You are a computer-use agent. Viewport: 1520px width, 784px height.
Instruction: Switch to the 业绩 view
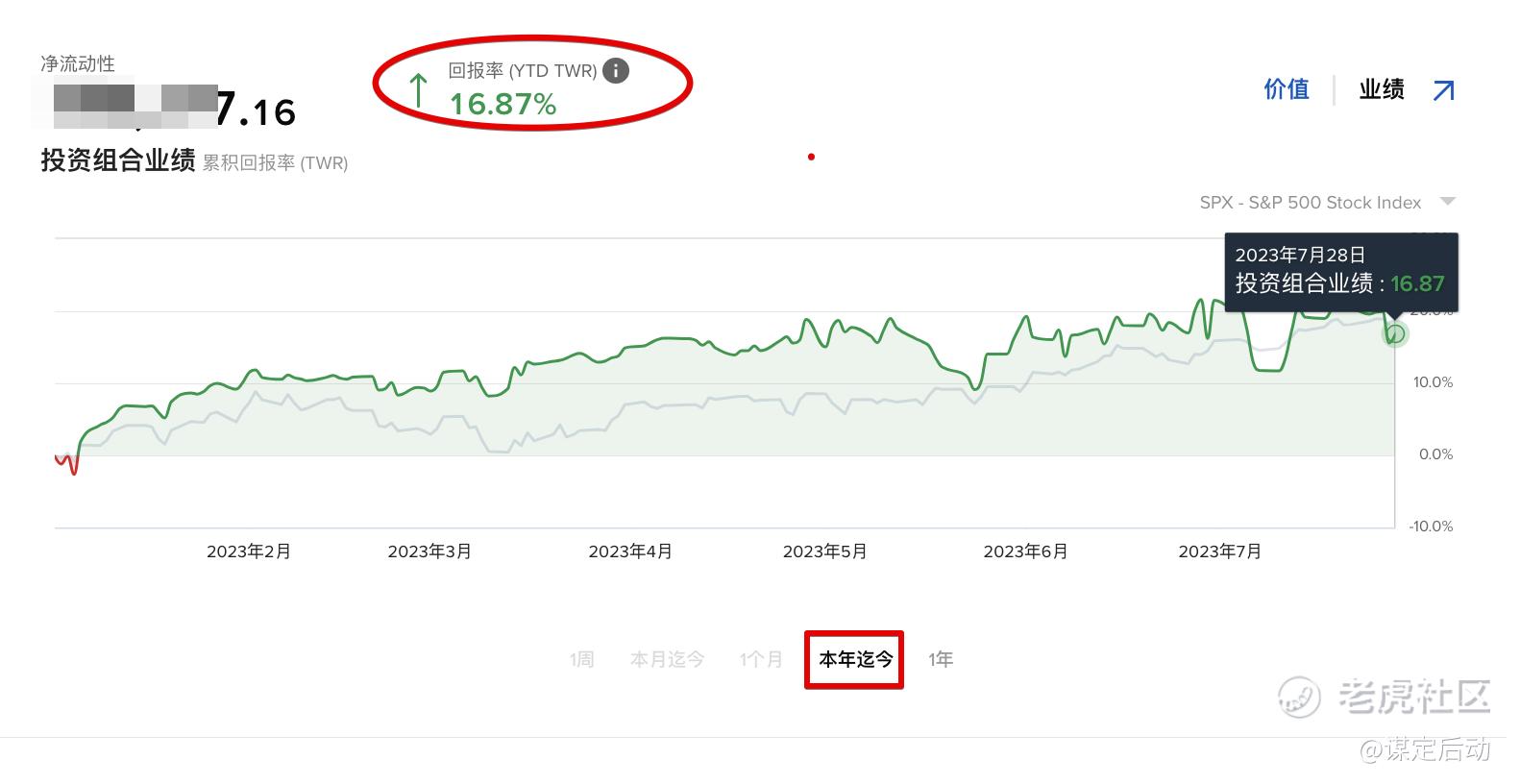(x=1382, y=89)
